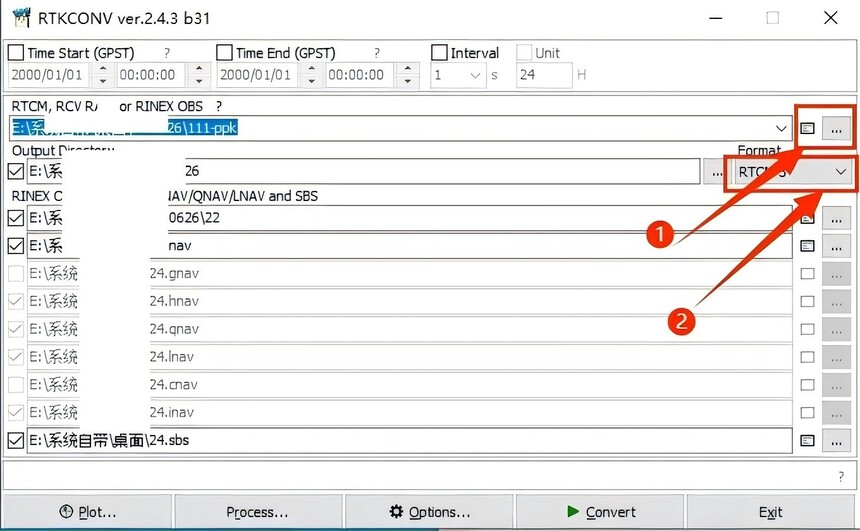Image resolution: width=860 pixels, height=531 pixels.
Task: Click the browse button in the 24.inav row
Action: coord(836,413)
